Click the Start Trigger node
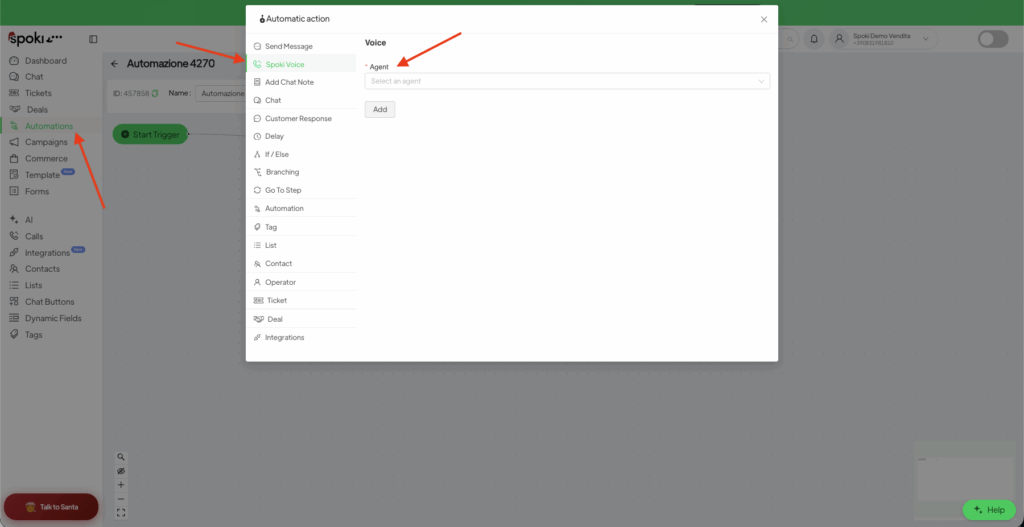The image size is (1024, 527). tap(150, 134)
